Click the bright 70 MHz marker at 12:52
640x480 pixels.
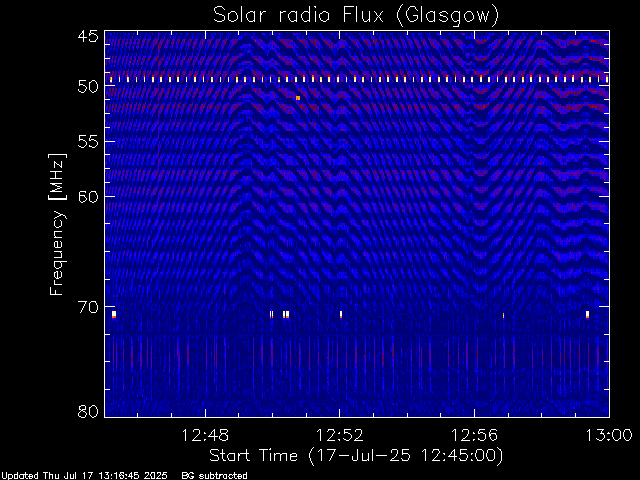pos(341,314)
